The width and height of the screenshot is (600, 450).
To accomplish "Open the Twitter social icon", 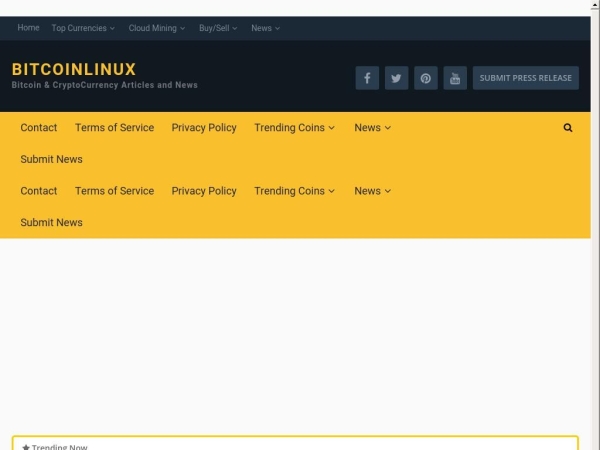I will pos(396,78).
